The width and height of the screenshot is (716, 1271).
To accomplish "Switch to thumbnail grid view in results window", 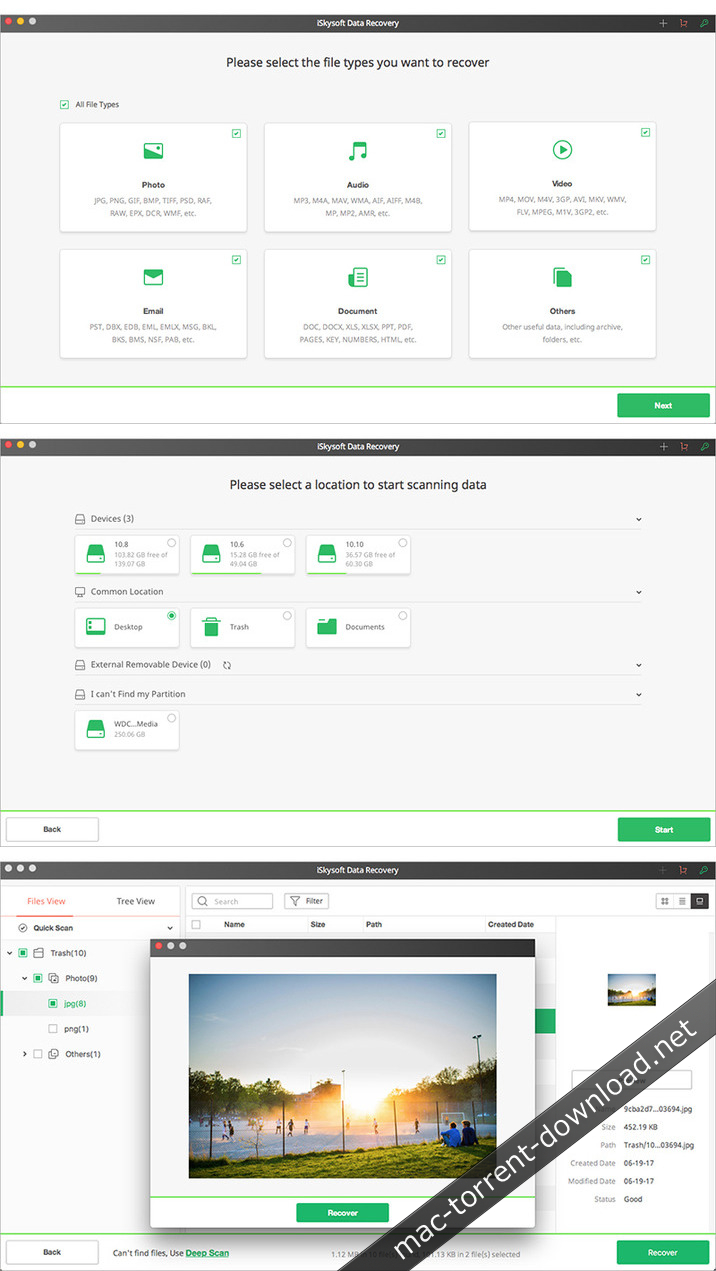I will pyautogui.click(x=665, y=901).
